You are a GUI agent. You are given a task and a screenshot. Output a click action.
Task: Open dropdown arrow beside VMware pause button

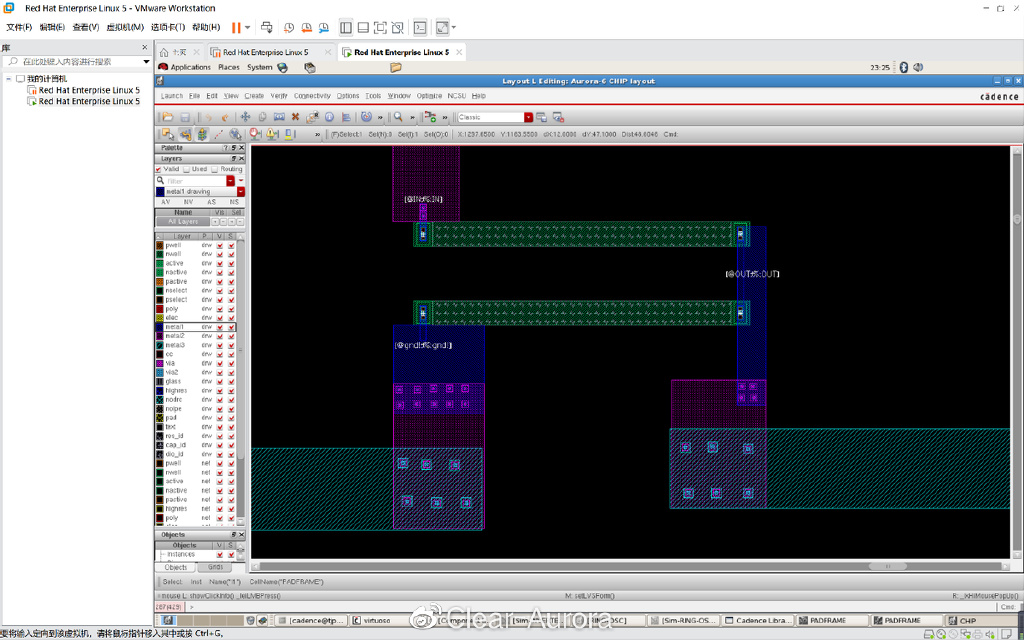pos(248,27)
